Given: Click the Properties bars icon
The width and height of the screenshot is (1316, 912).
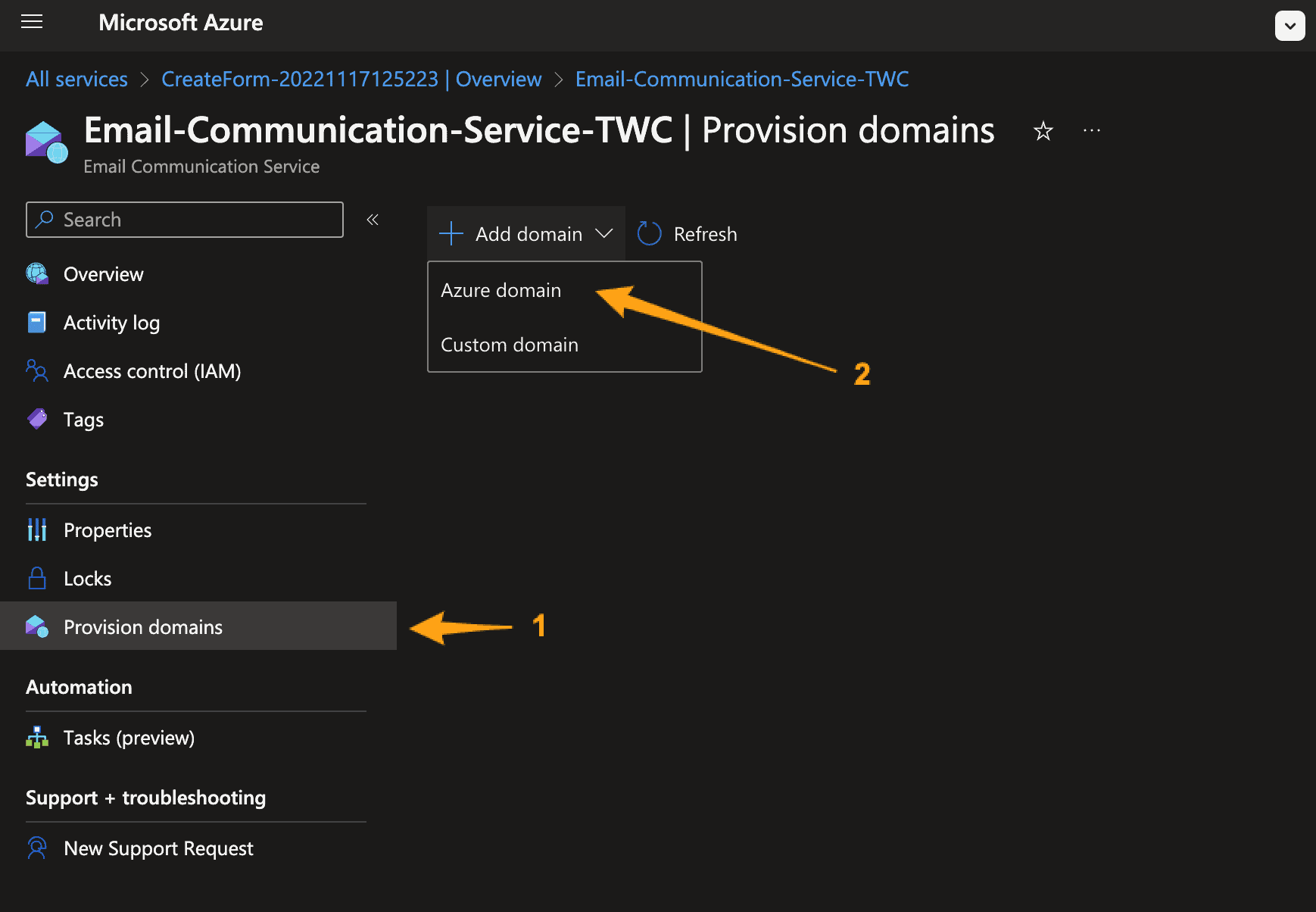Looking at the screenshot, I should coord(37,530).
